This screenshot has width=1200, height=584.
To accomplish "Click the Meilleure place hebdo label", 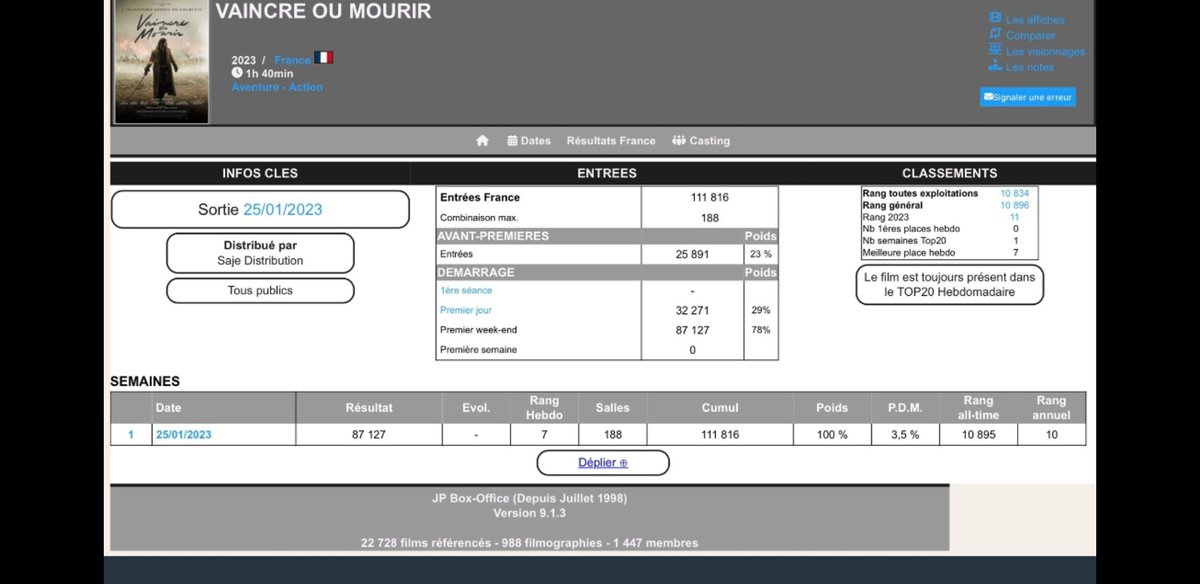I will pos(908,253).
